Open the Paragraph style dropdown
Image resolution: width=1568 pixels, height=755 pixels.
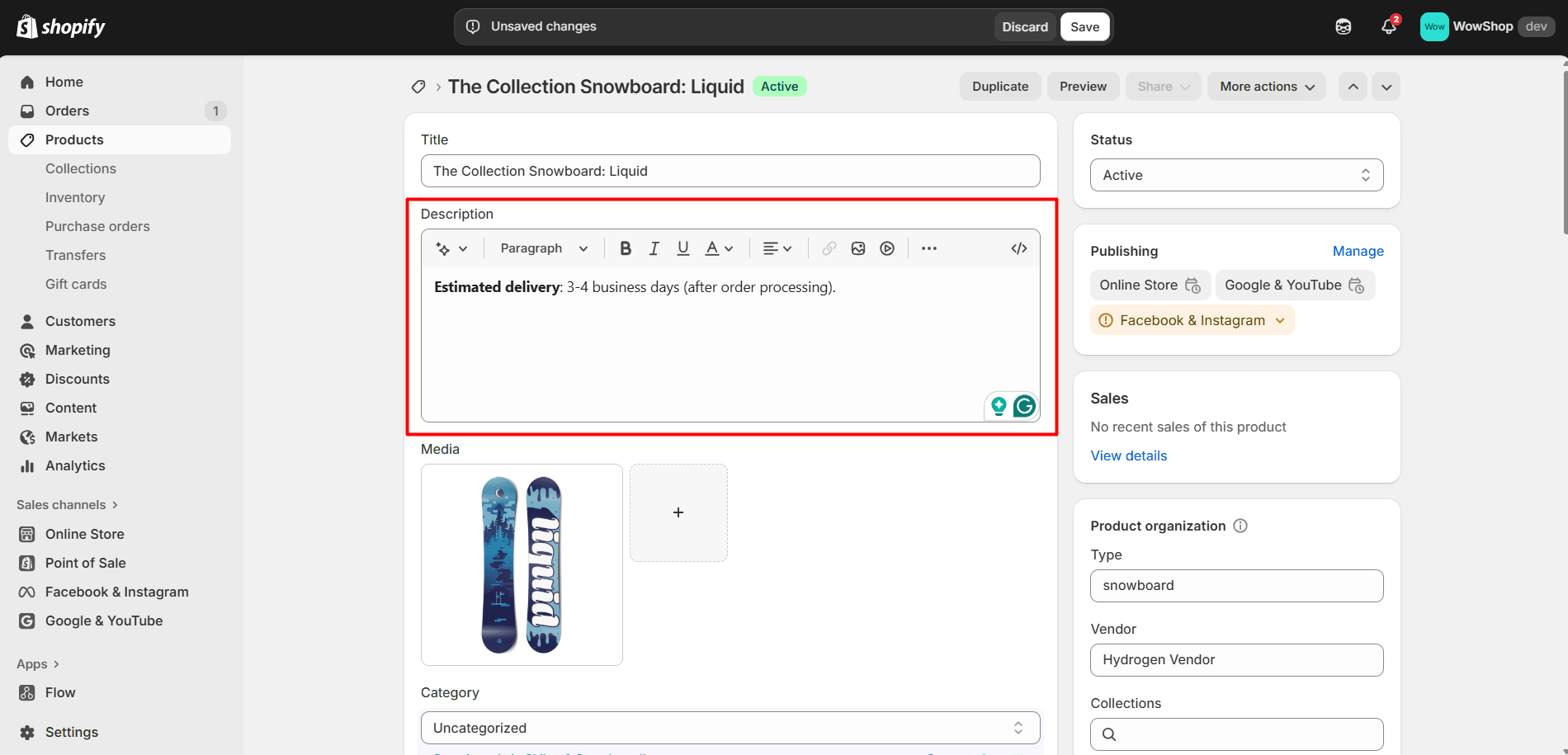point(544,248)
